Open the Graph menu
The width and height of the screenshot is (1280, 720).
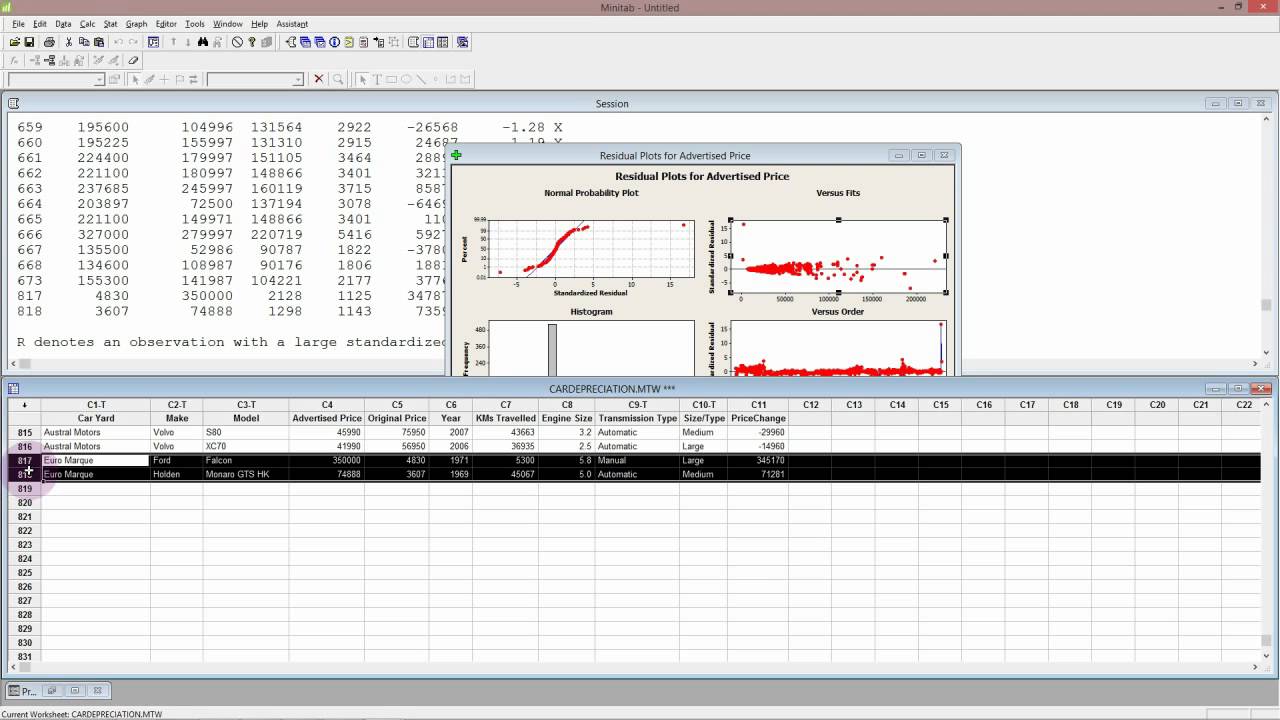(136, 24)
